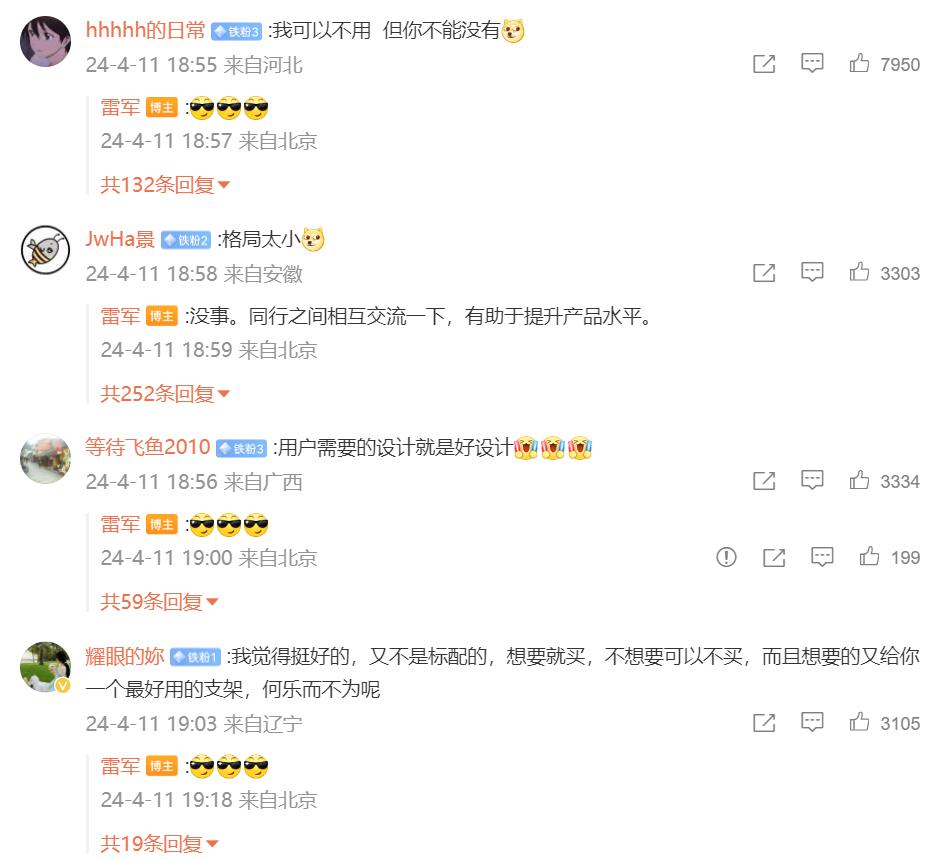This screenshot has height=859, width=945.
Task: Expand 共59条回复 replies
Action: point(159,602)
